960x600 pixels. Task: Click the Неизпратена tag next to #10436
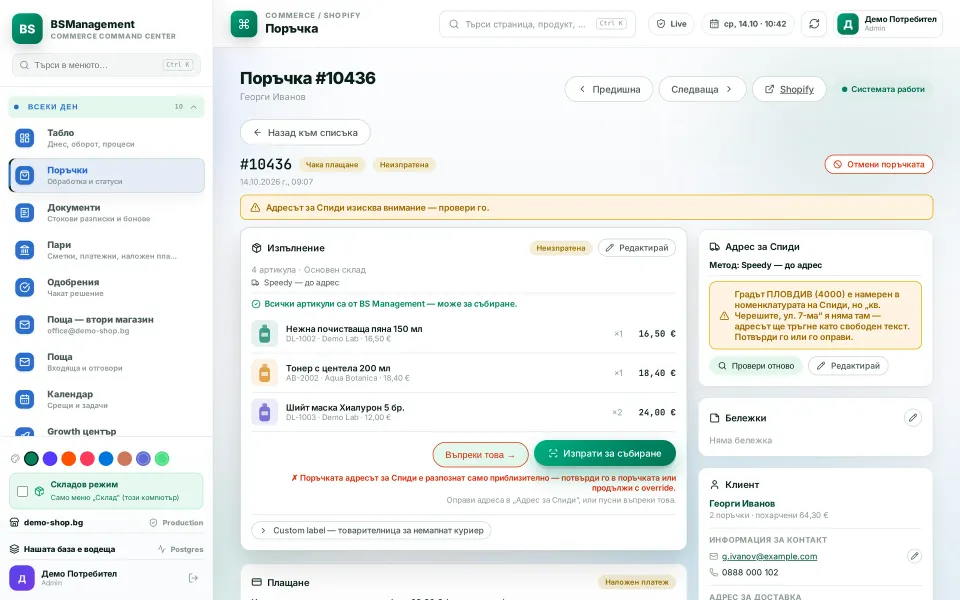pos(404,165)
